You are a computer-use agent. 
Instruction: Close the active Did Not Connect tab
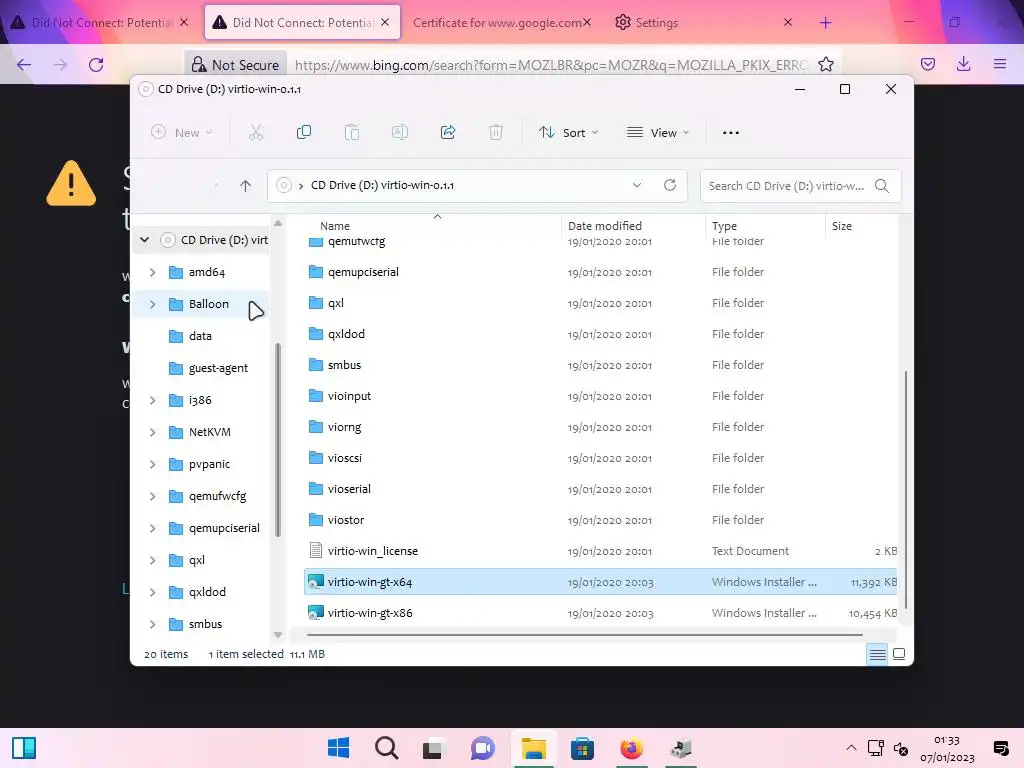(x=385, y=22)
